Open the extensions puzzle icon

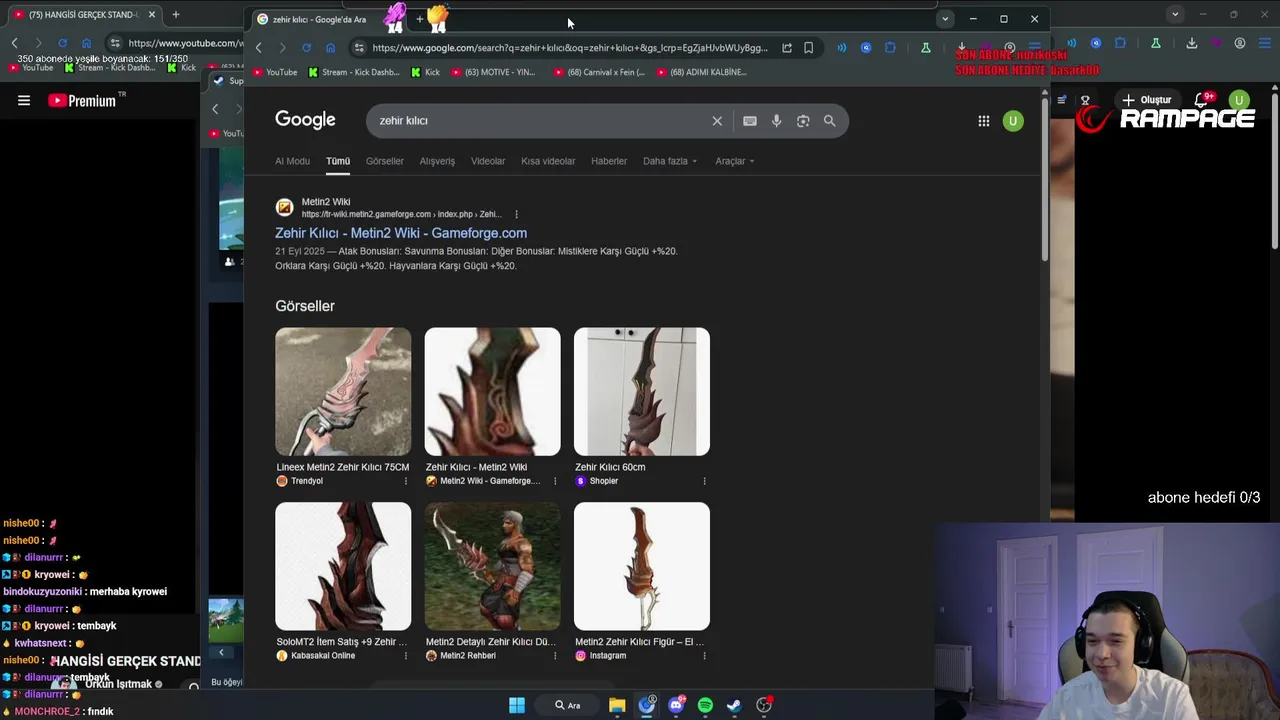coord(890,47)
